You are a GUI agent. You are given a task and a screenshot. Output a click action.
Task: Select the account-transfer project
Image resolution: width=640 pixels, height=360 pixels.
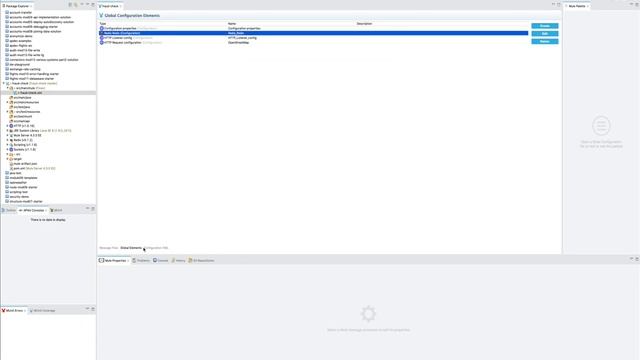[x=20, y=13]
